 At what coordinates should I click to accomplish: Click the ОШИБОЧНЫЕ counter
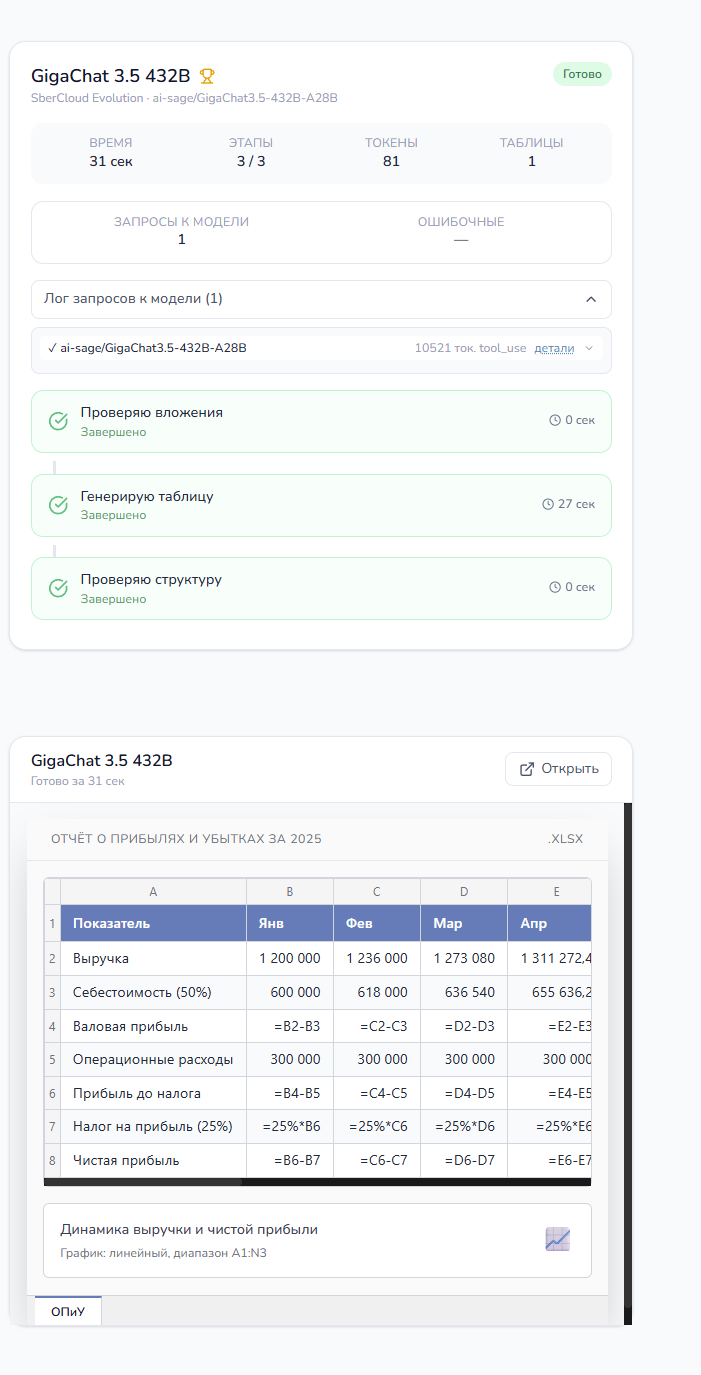tap(461, 231)
